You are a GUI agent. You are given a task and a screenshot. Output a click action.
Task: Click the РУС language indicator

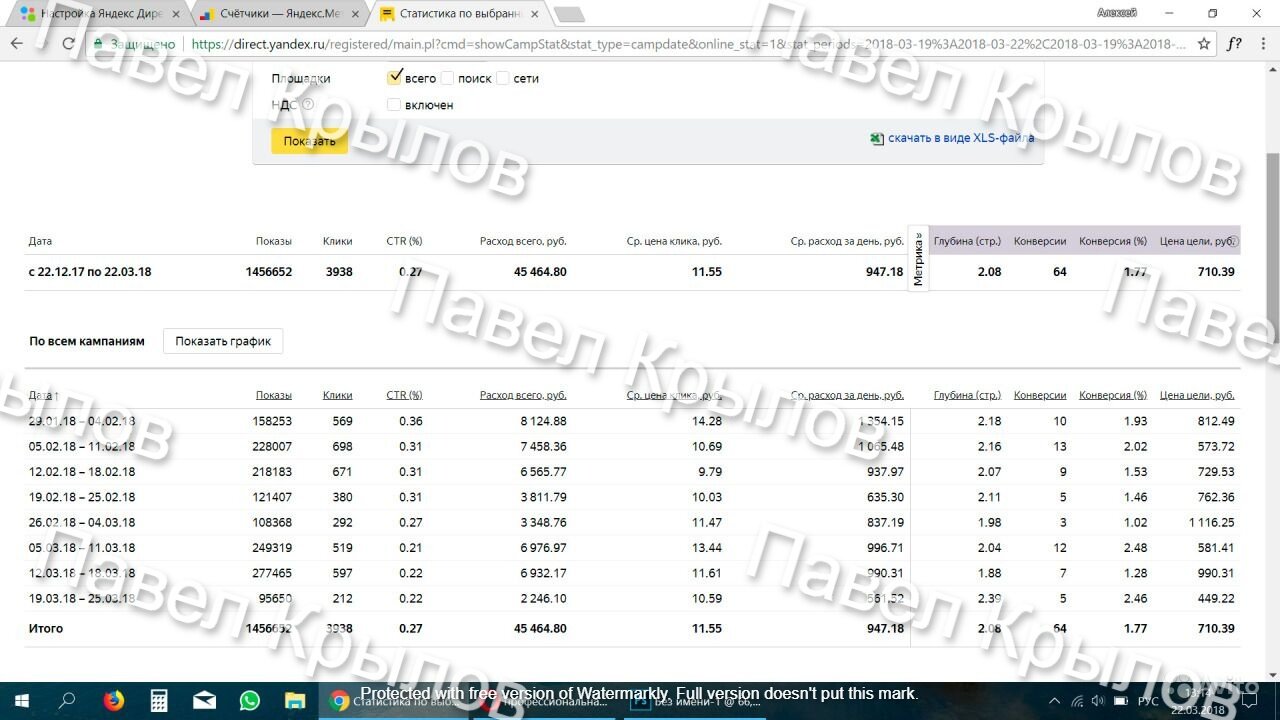[1148, 701]
